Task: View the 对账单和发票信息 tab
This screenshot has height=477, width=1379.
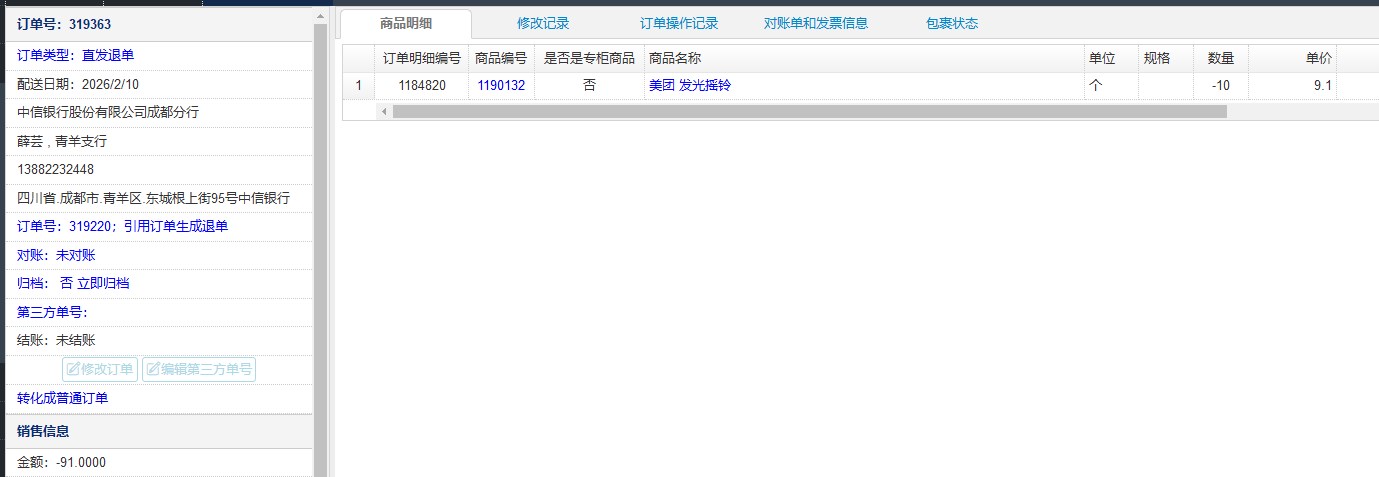Action: click(x=815, y=24)
